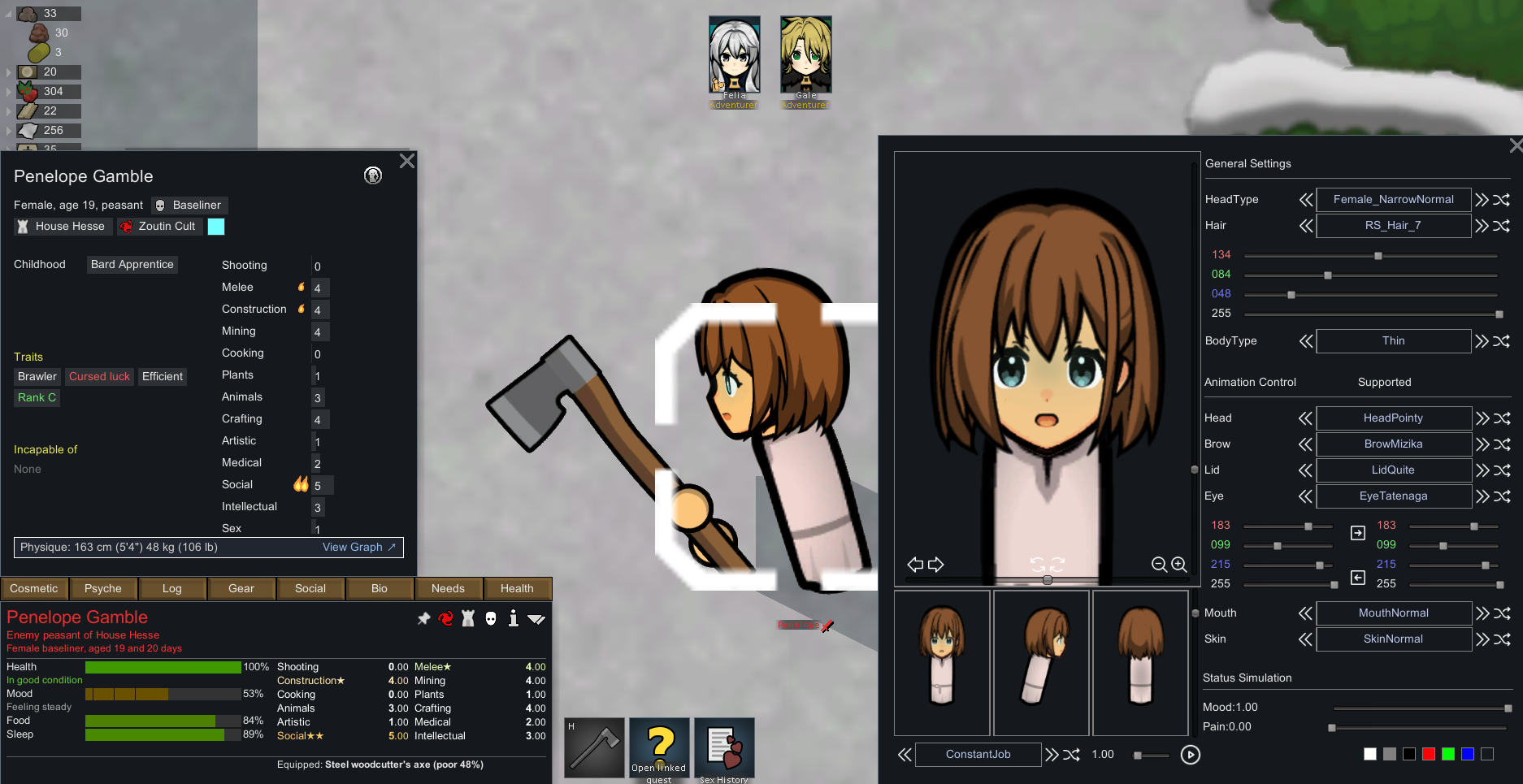The image size is (1523, 784).
Task: Select previous Brow type with the left arrows
Action: point(1305,444)
